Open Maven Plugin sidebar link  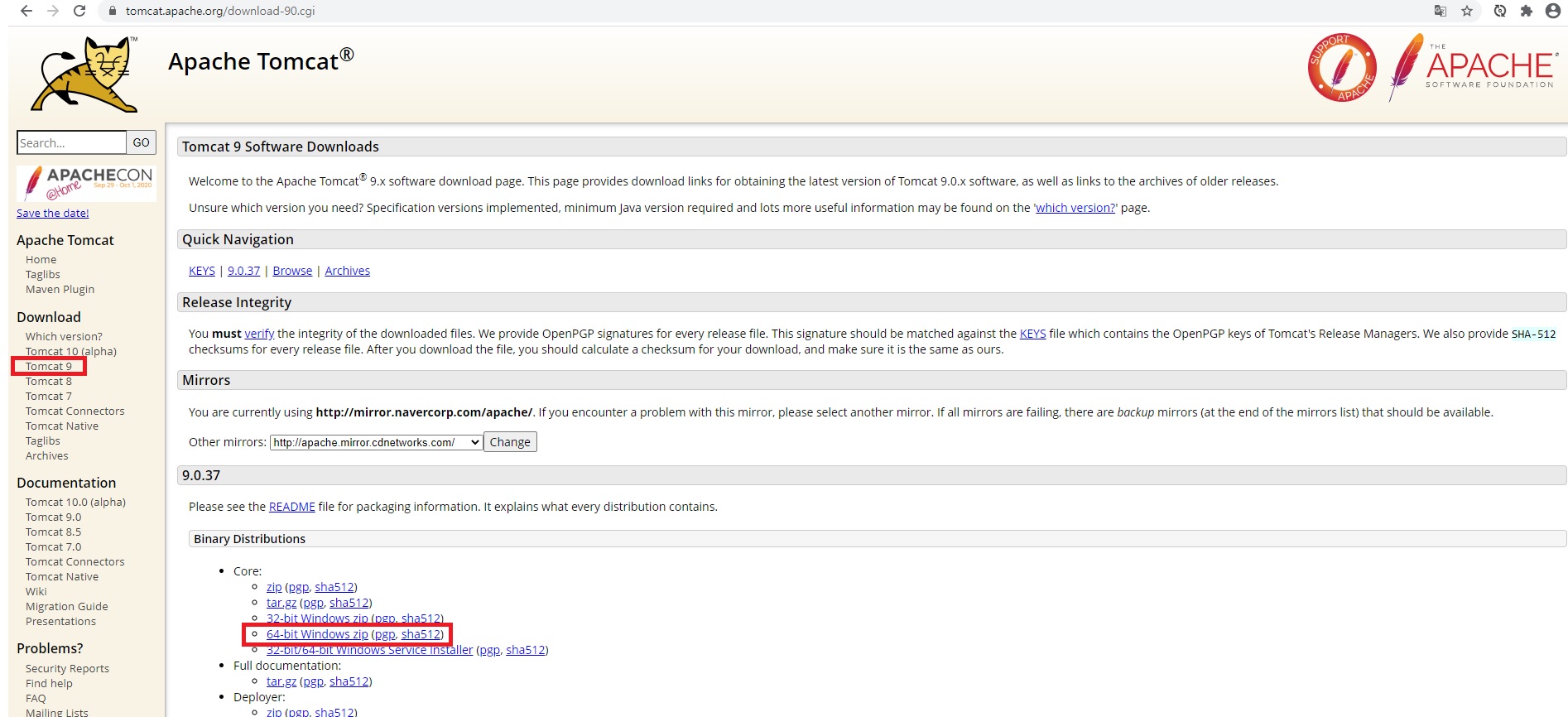point(60,289)
